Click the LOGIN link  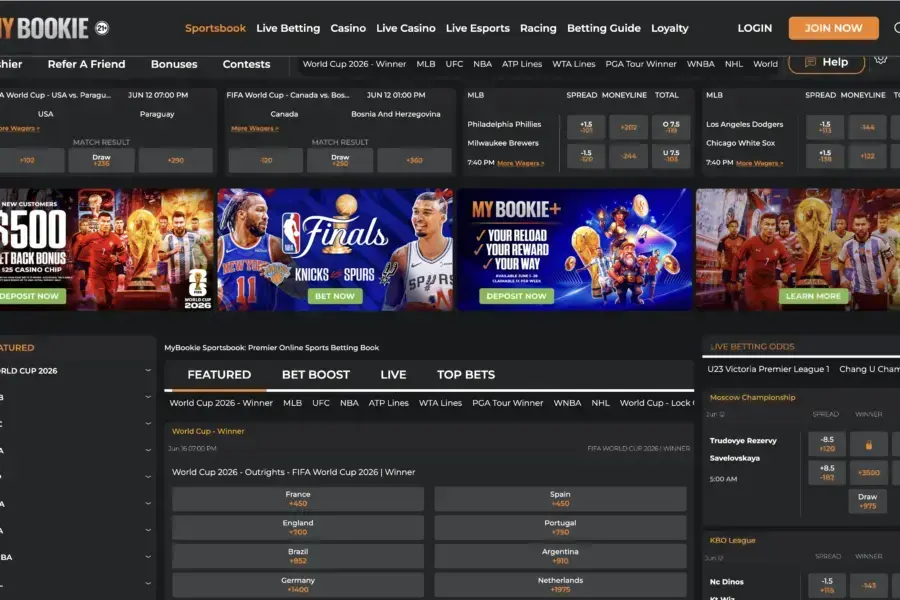[755, 28]
